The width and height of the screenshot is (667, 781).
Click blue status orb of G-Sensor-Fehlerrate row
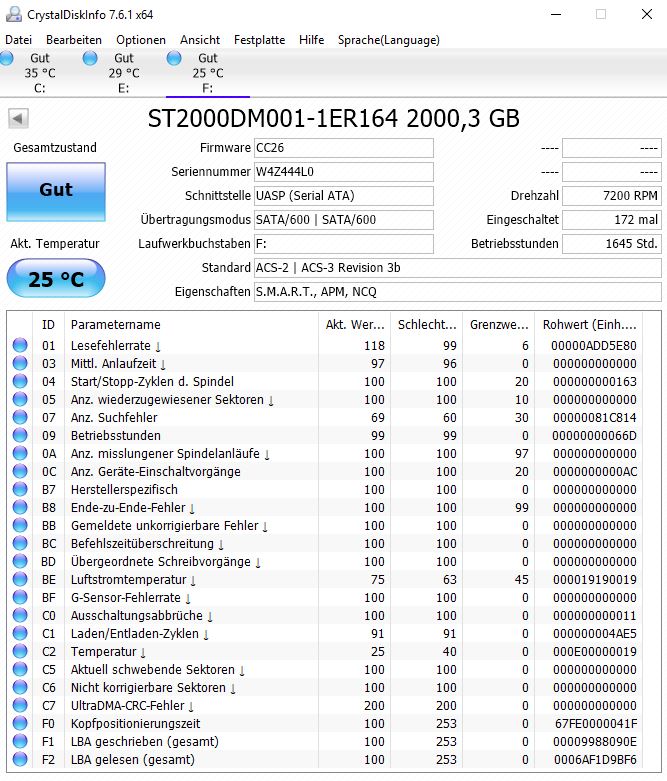tap(20, 597)
